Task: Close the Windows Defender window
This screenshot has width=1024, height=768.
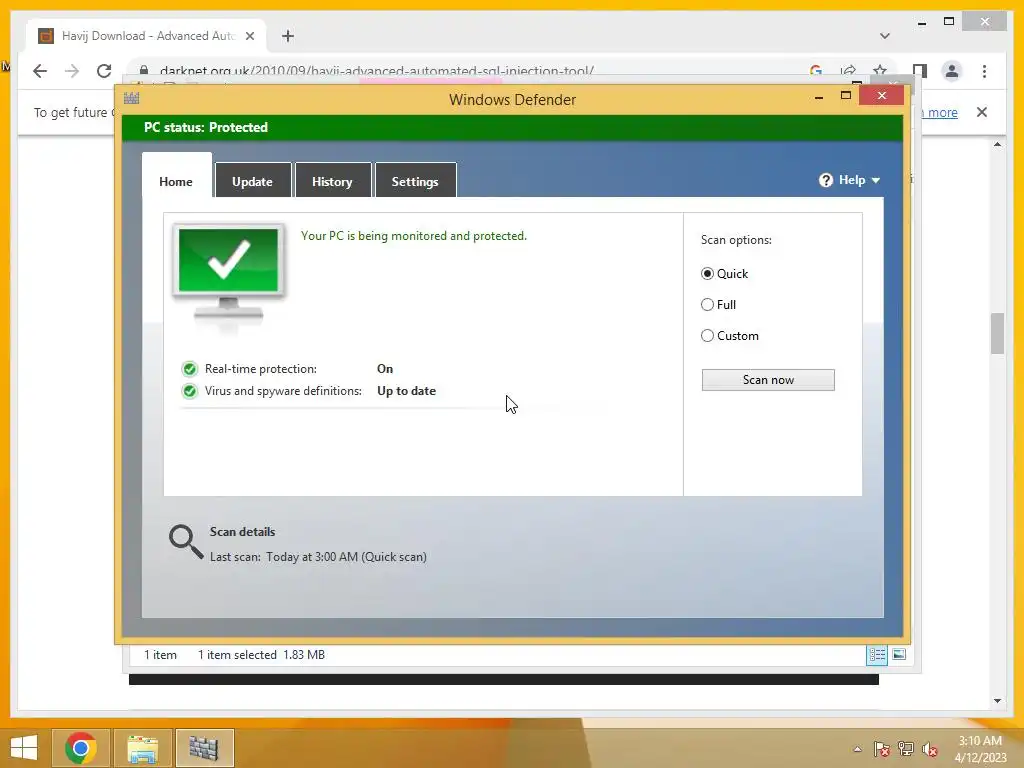Action: 882,96
